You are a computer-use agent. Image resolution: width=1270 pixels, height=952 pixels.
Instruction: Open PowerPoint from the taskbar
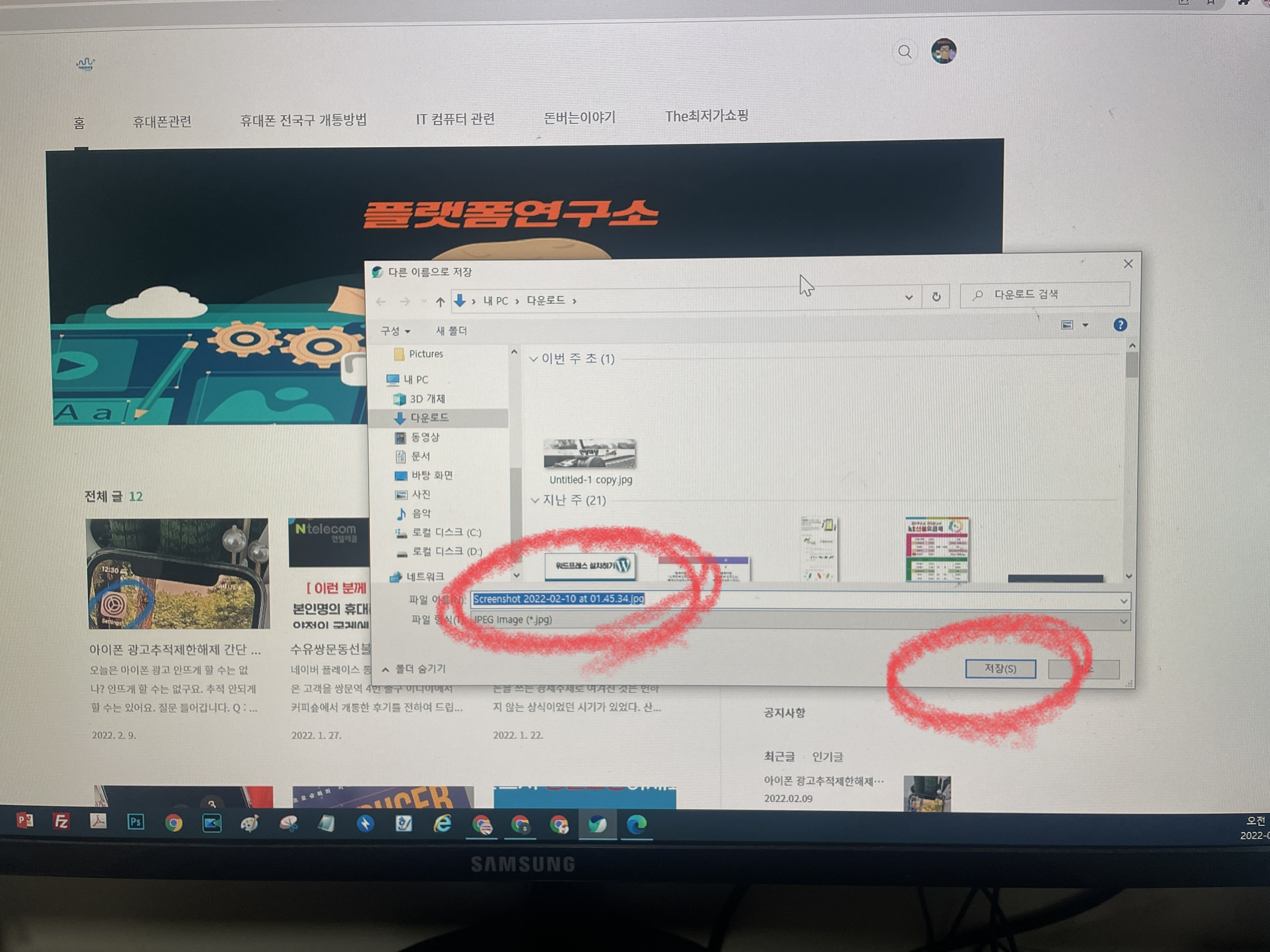24,820
